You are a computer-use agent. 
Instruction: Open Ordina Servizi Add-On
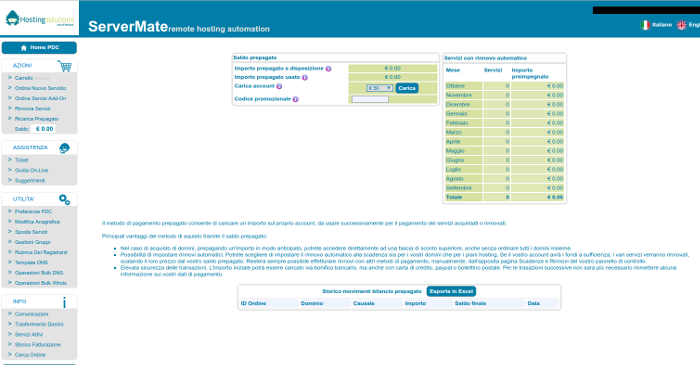pyautogui.click(x=40, y=99)
